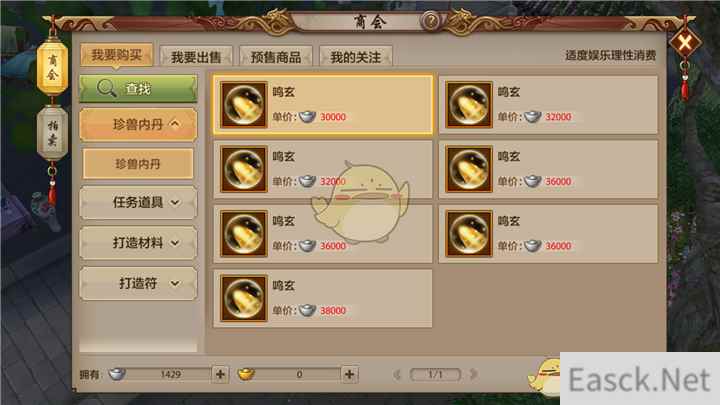This screenshot has width=720, height=405.
Task: Click the plus icon next to silver balance
Action: pos(220,374)
